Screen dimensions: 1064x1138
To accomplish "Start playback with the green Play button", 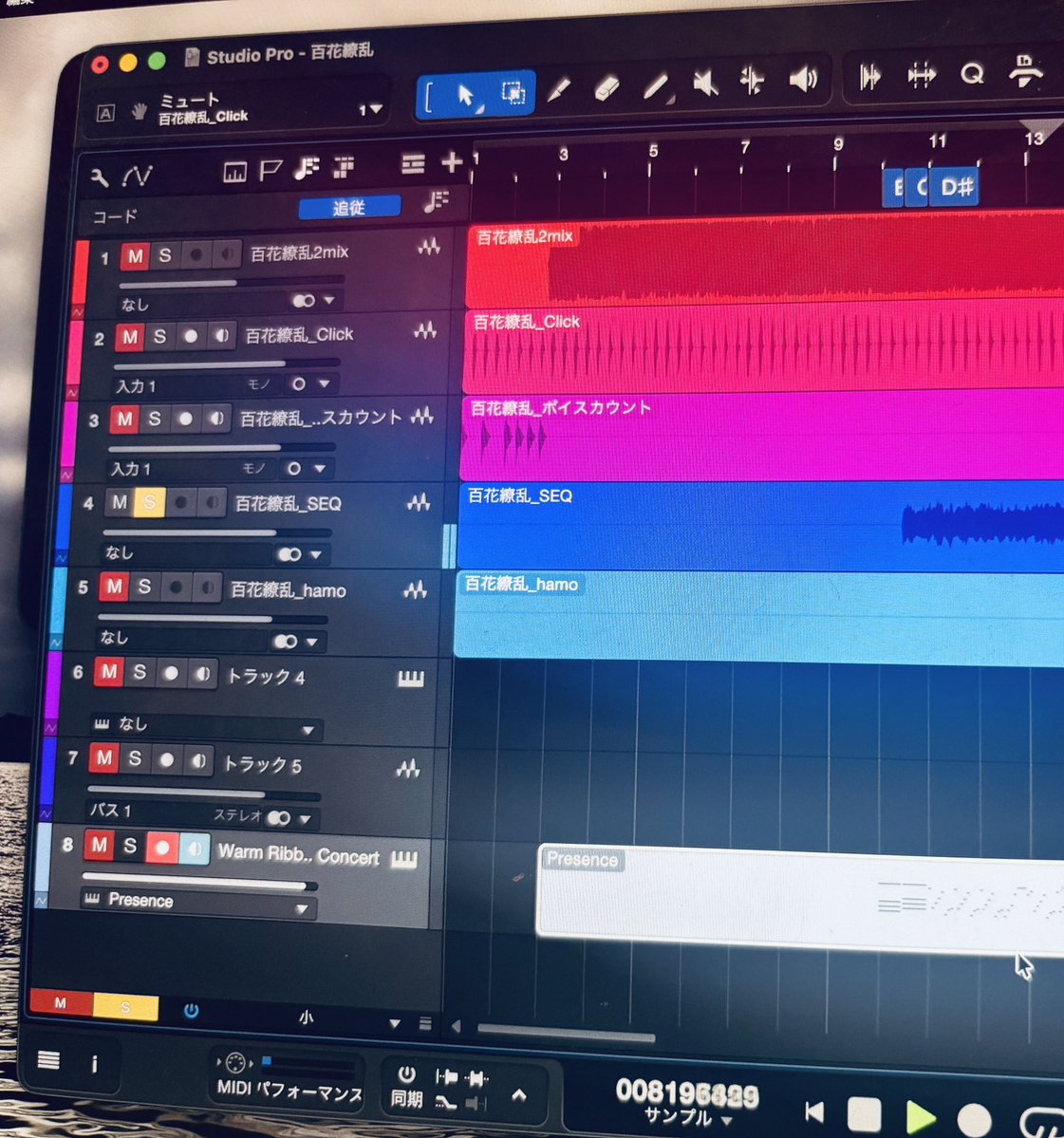I will click(x=920, y=1117).
